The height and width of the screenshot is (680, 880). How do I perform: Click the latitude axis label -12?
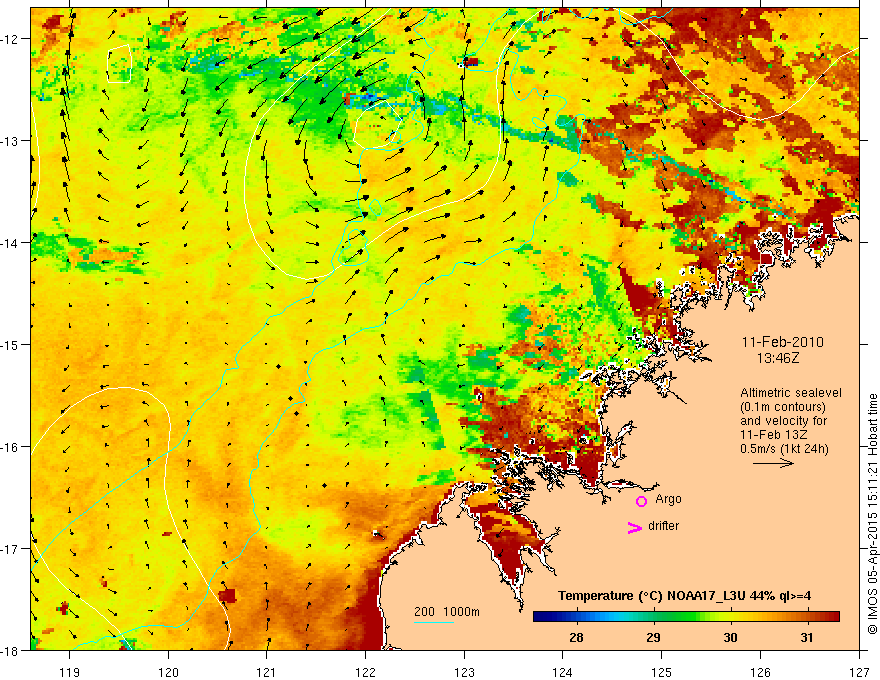click(11, 39)
